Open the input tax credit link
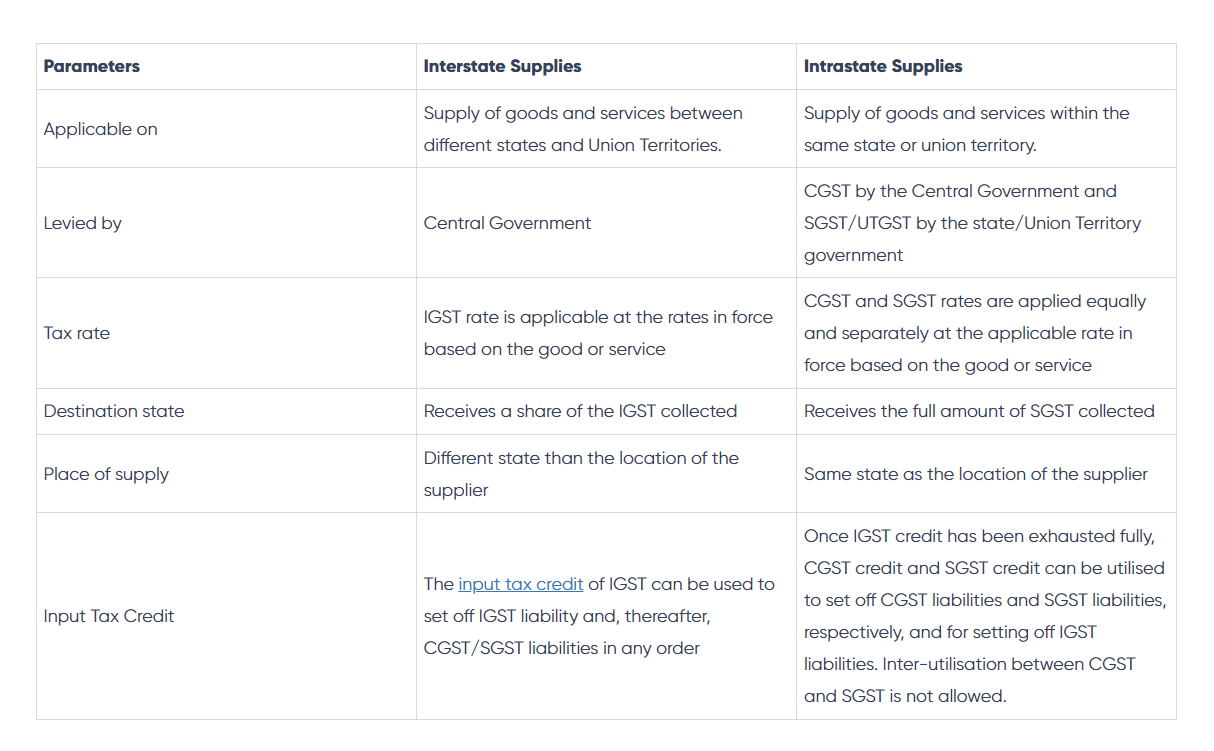The image size is (1214, 751). click(520, 584)
